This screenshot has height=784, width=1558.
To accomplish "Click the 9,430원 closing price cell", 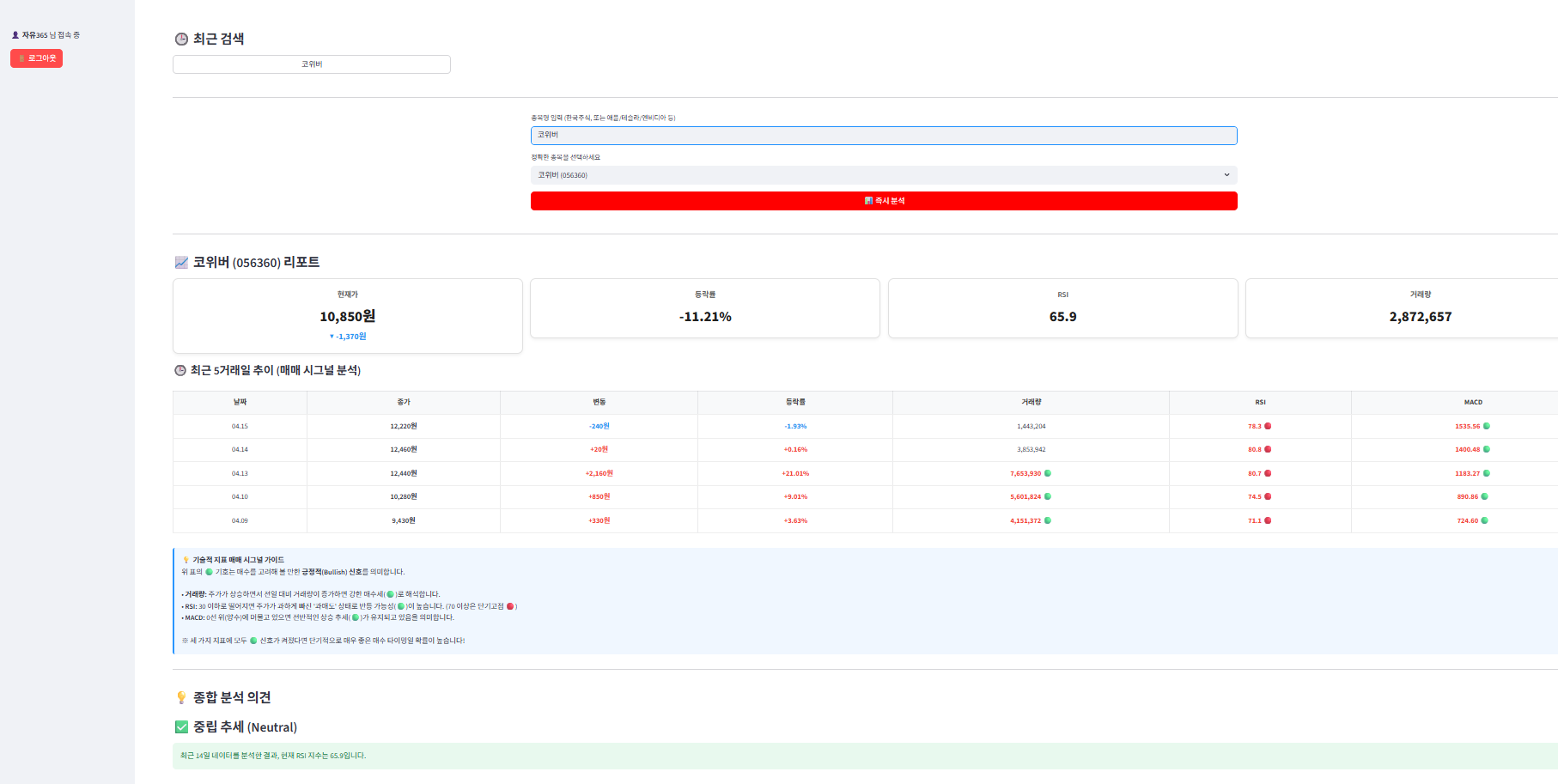I will pyautogui.click(x=404, y=520).
